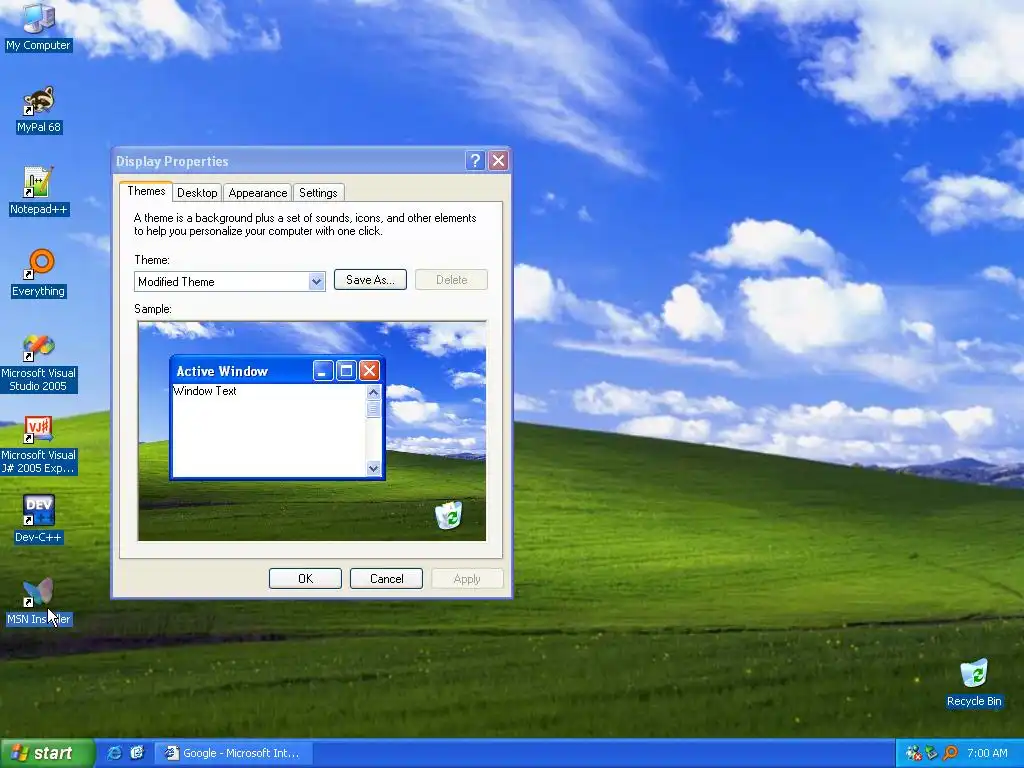Click the Google - Microsoft Internet Explorer taskbar button
Viewport: 1024px width, 768px height.
tap(232, 753)
